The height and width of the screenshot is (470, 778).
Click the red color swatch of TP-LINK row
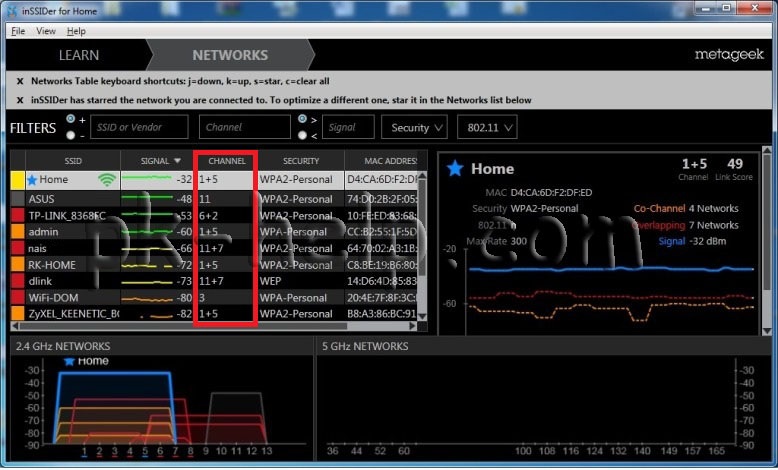pyautogui.click(x=18, y=215)
